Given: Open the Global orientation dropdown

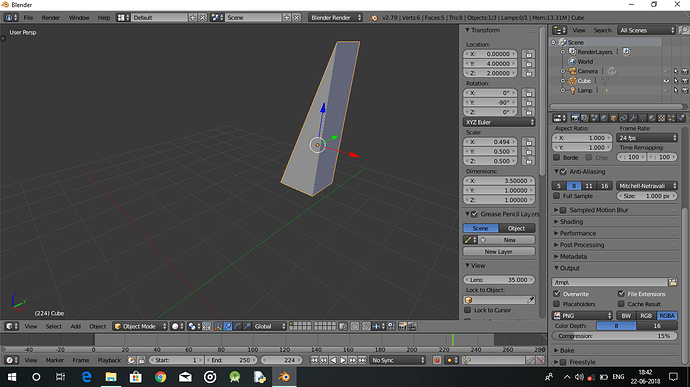Looking at the screenshot, I should 270,326.
